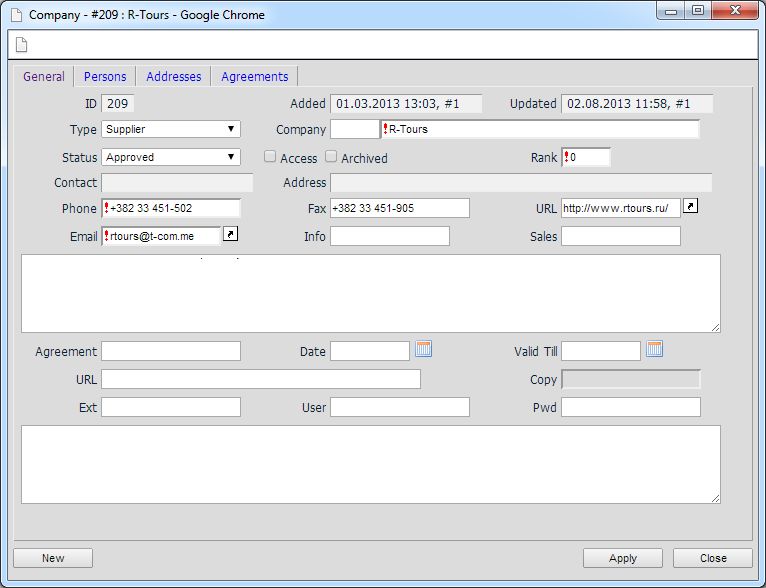The width and height of the screenshot is (766, 588).
Task: Click the Close button at the bottom
Action: [x=713, y=558]
